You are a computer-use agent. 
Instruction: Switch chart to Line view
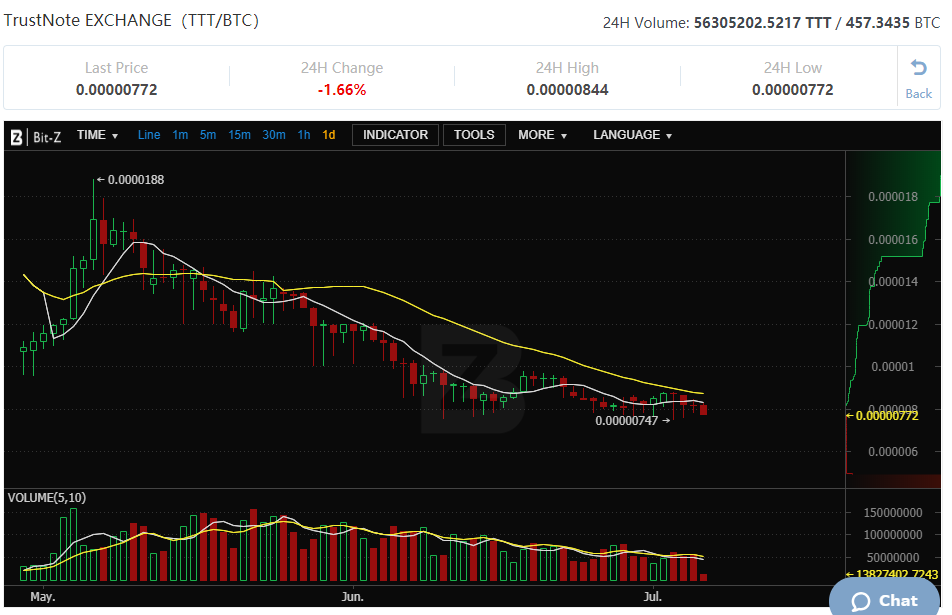pyautogui.click(x=149, y=135)
